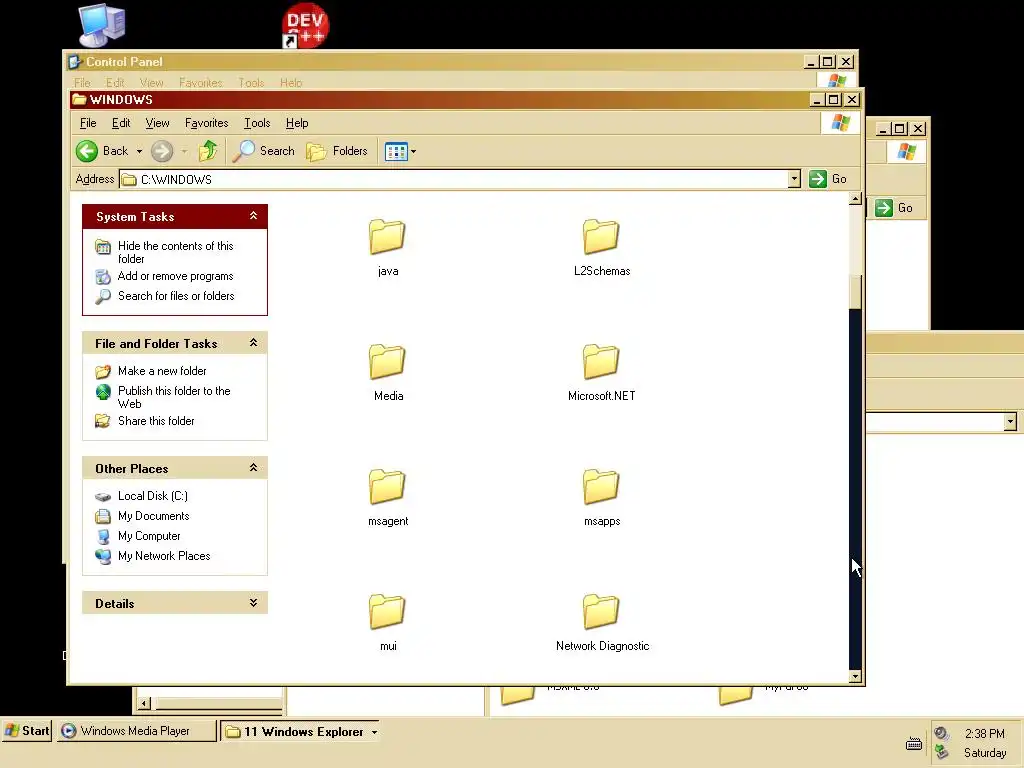This screenshot has height=768, width=1024.
Task: Click the Start button
Action: click(27, 731)
